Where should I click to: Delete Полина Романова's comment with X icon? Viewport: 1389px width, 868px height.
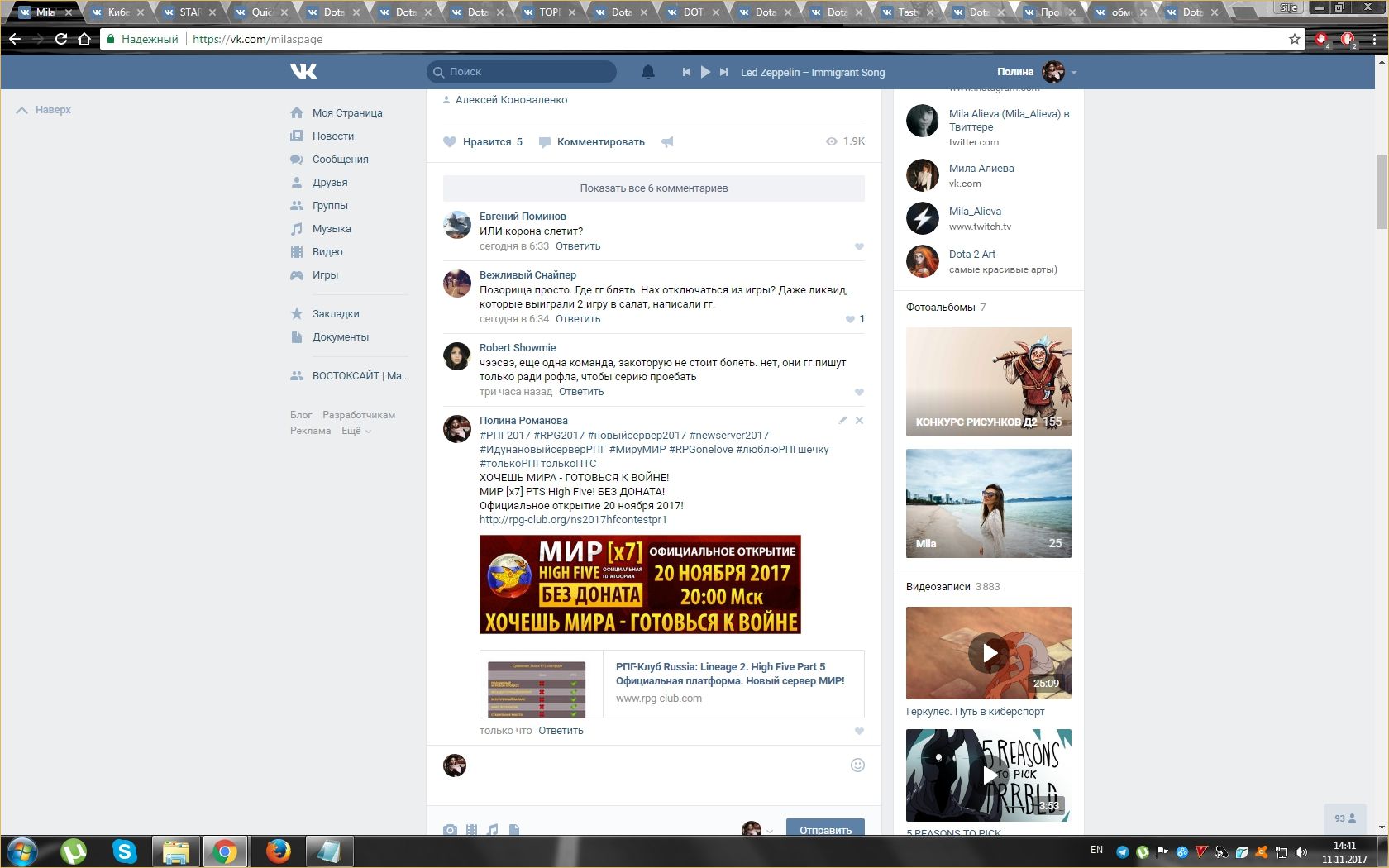tap(859, 420)
